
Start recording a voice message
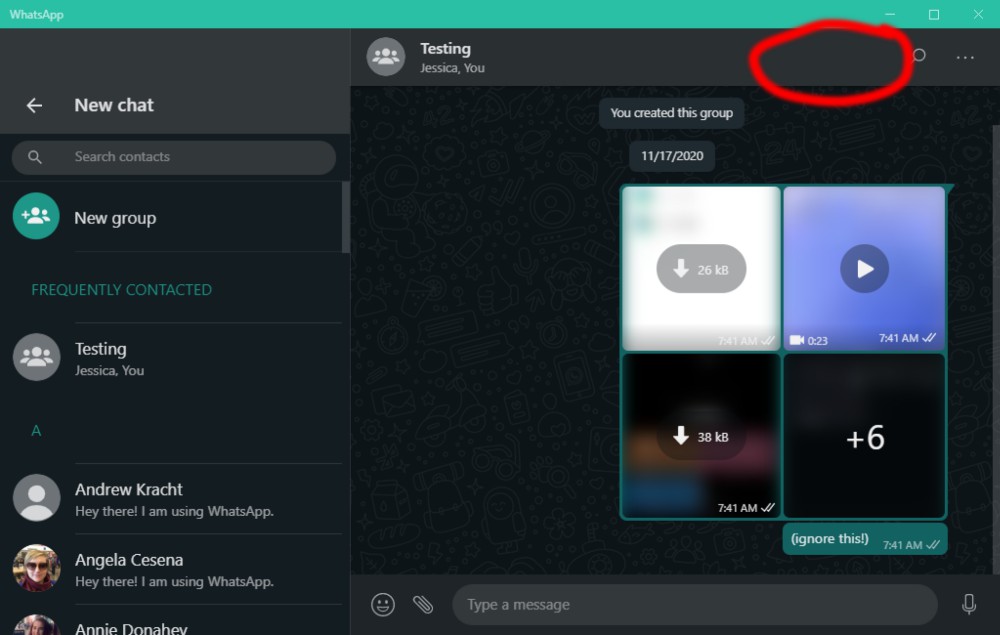click(969, 604)
